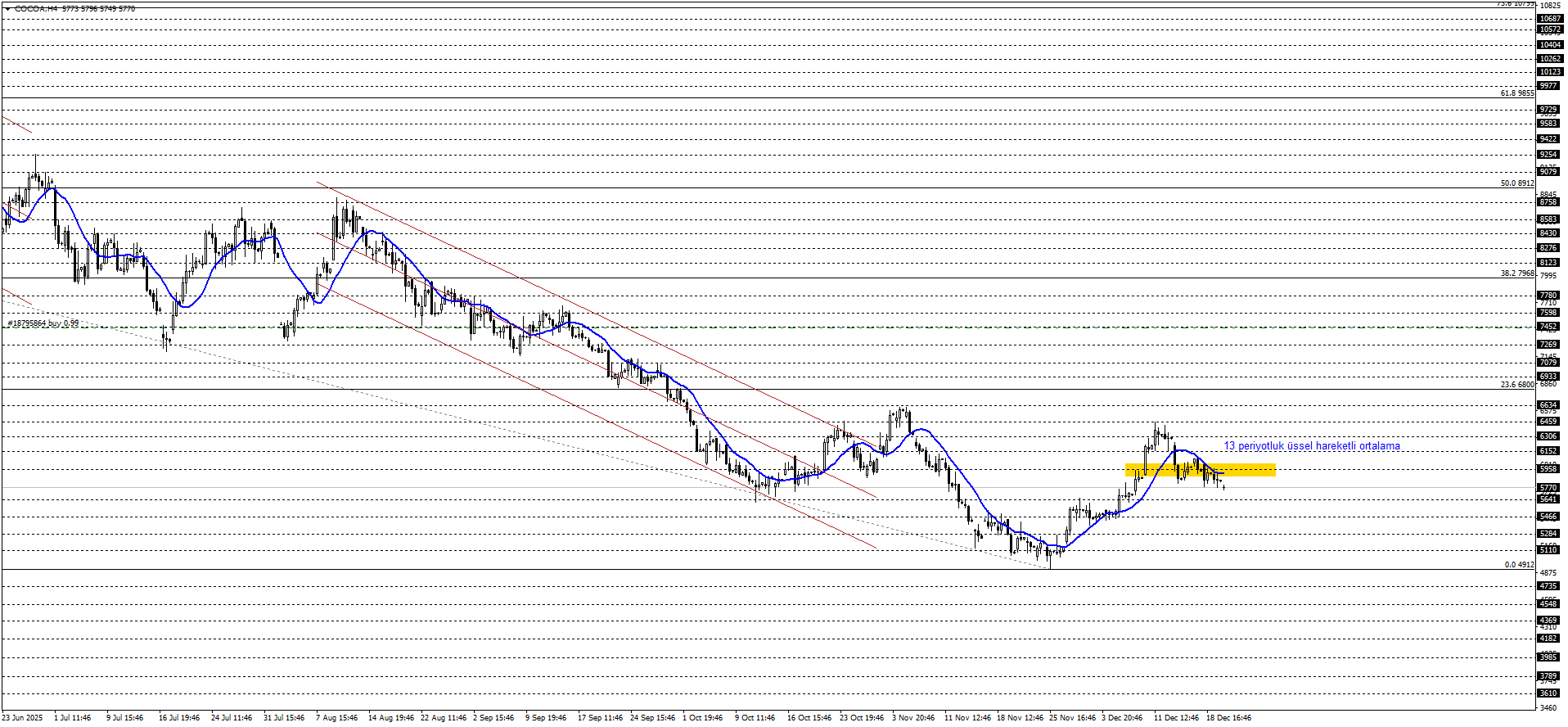Click the 7452 price tag on axis
This screenshot has height=727, width=1568.
click(1548, 327)
